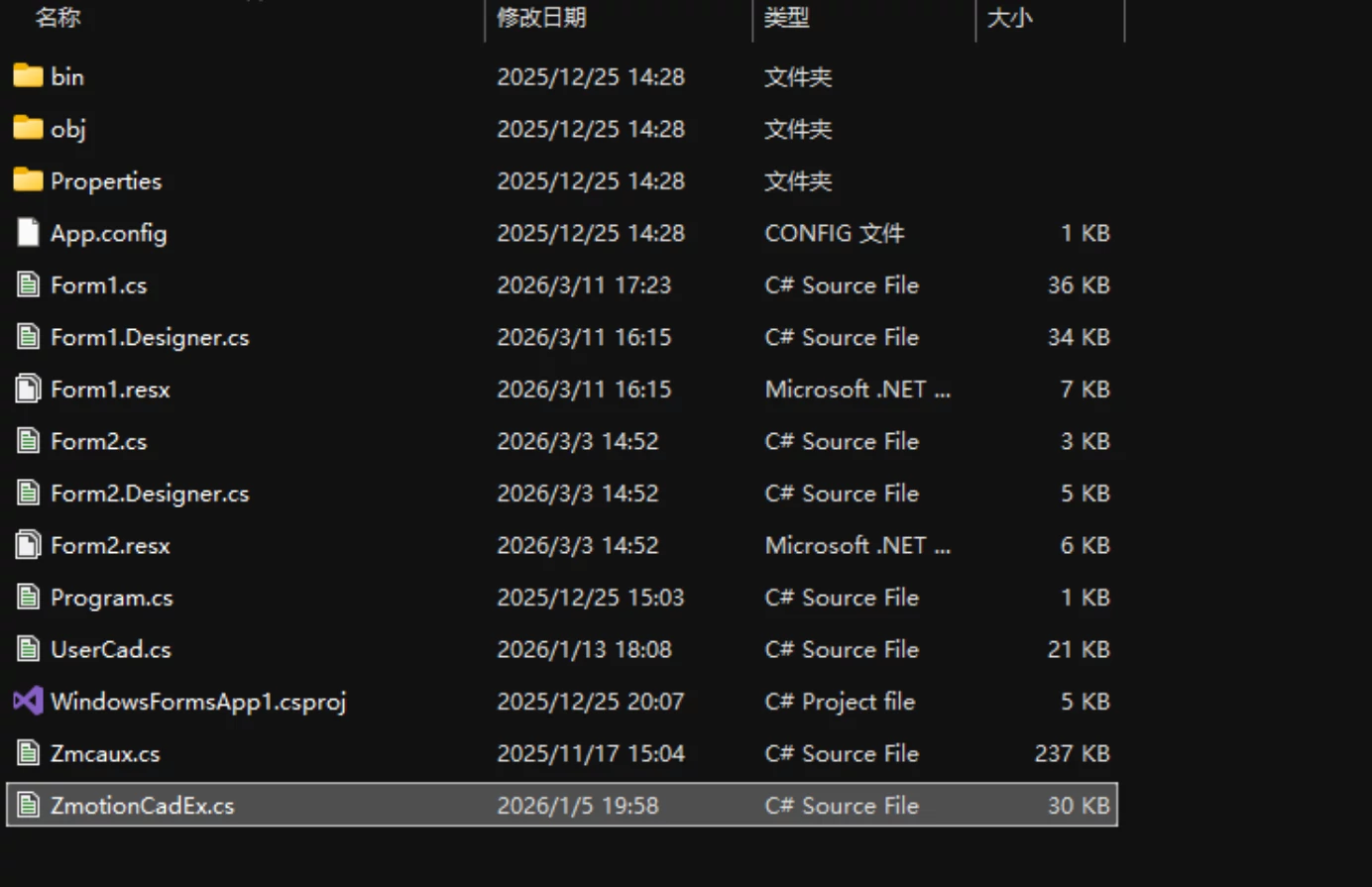Viewport: 1372px width, 887px height.
Task: Select the Form1.cs file name
Action: [x=99, y=285]
